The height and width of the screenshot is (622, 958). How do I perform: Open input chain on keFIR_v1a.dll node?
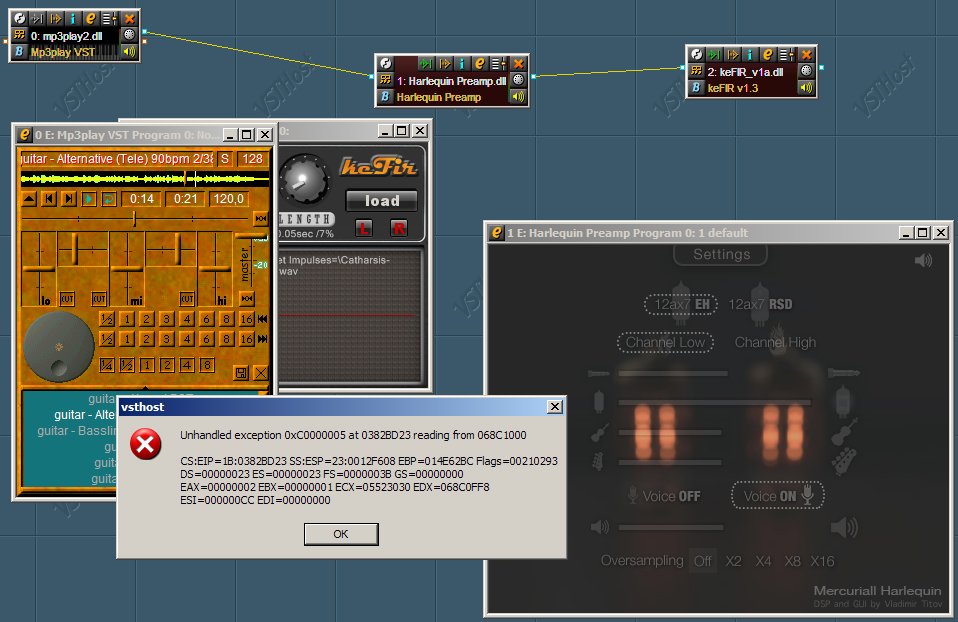click(714, 54)
